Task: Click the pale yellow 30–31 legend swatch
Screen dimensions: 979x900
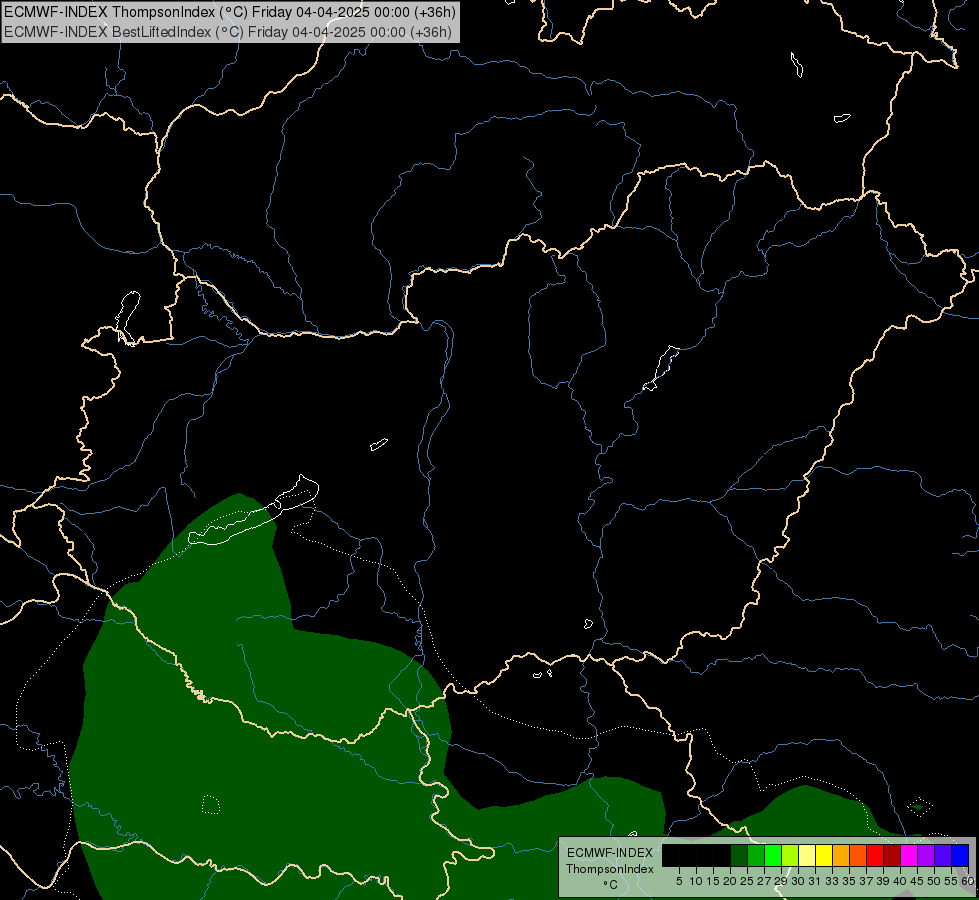Action: (x=807, y=855)
